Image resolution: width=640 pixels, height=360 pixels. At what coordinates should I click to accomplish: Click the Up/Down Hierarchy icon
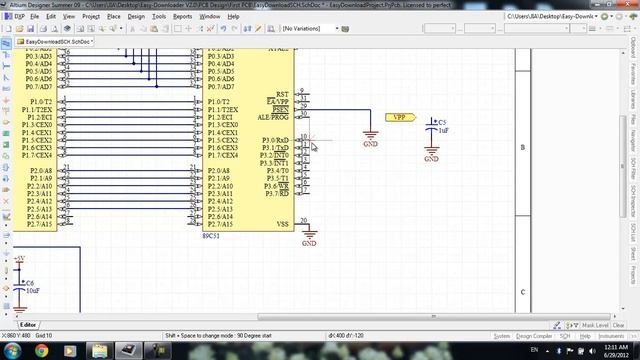coord(247,29)
